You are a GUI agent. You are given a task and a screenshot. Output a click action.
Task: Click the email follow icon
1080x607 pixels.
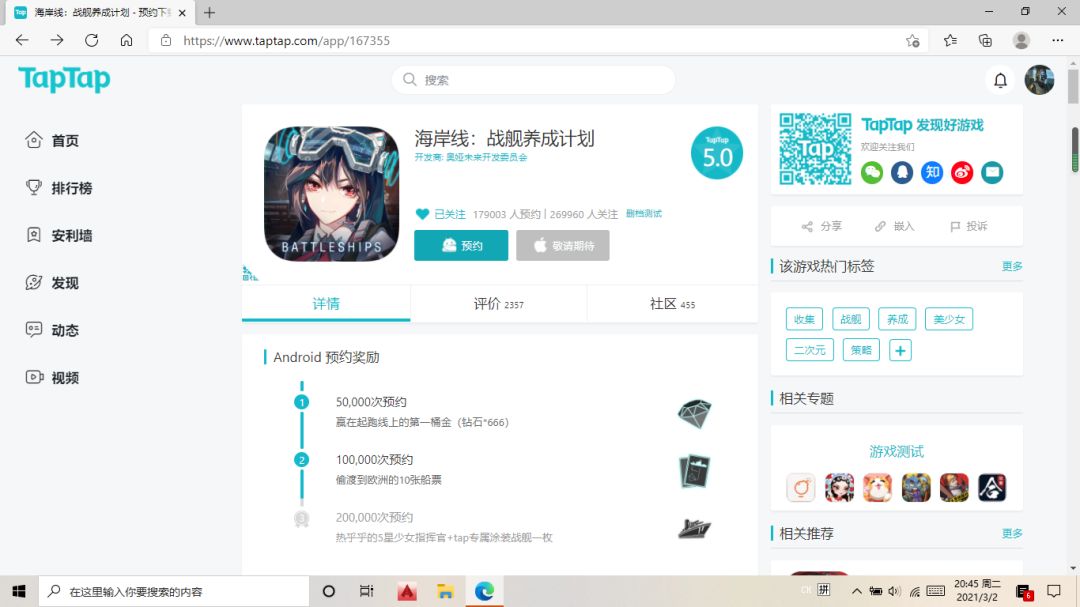pos(992,172)
